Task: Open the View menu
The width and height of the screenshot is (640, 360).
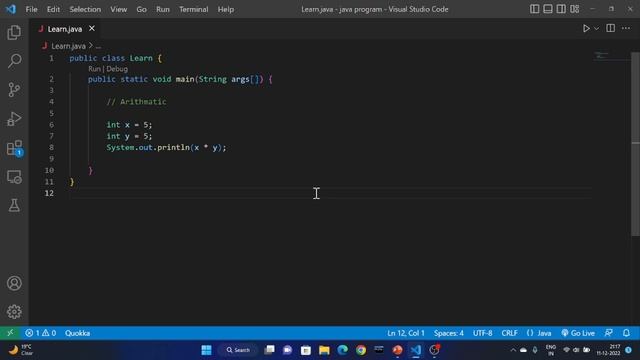Action: [x=118, y=9]
